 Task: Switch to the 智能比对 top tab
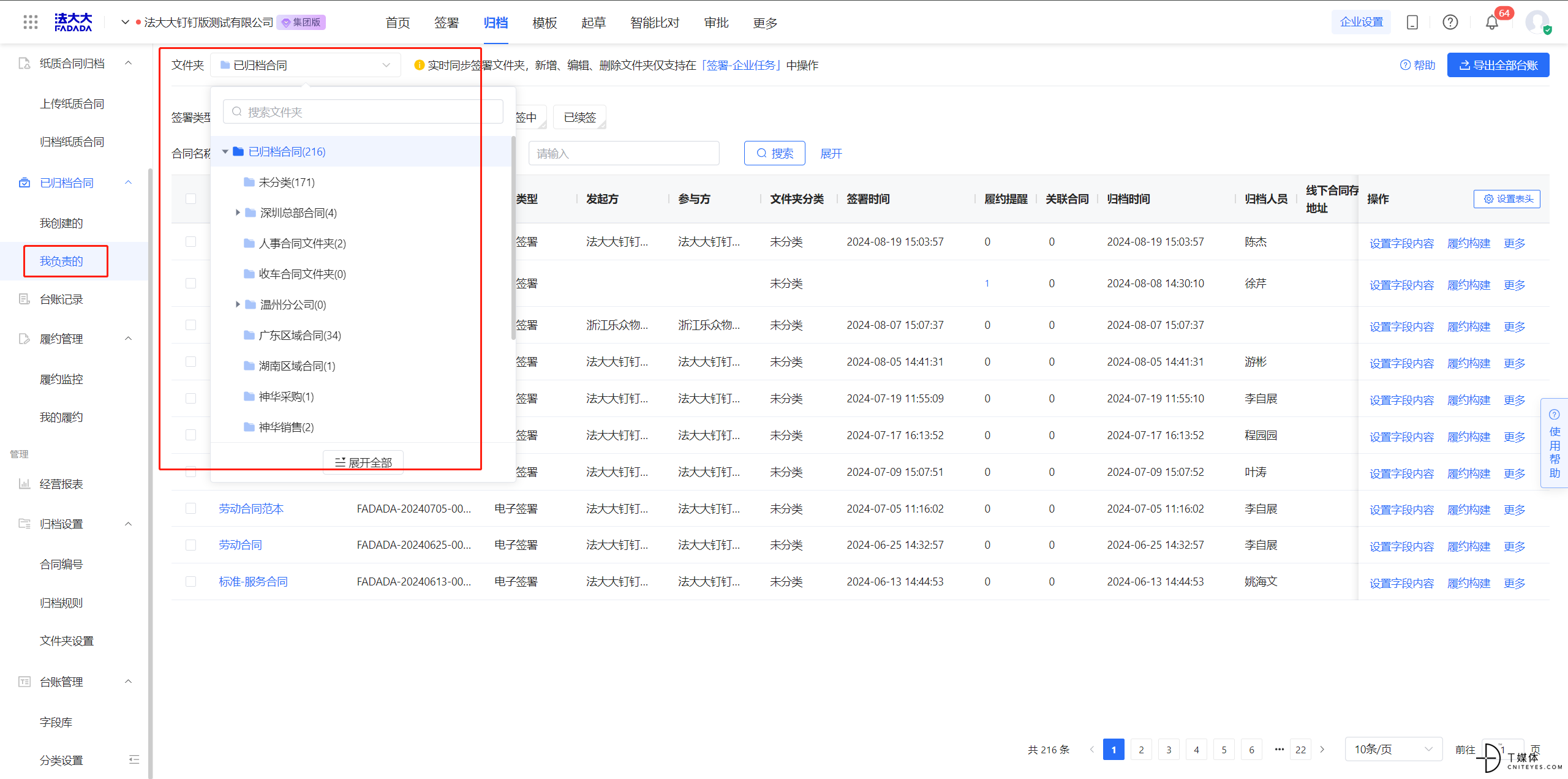tap(655, 23)
